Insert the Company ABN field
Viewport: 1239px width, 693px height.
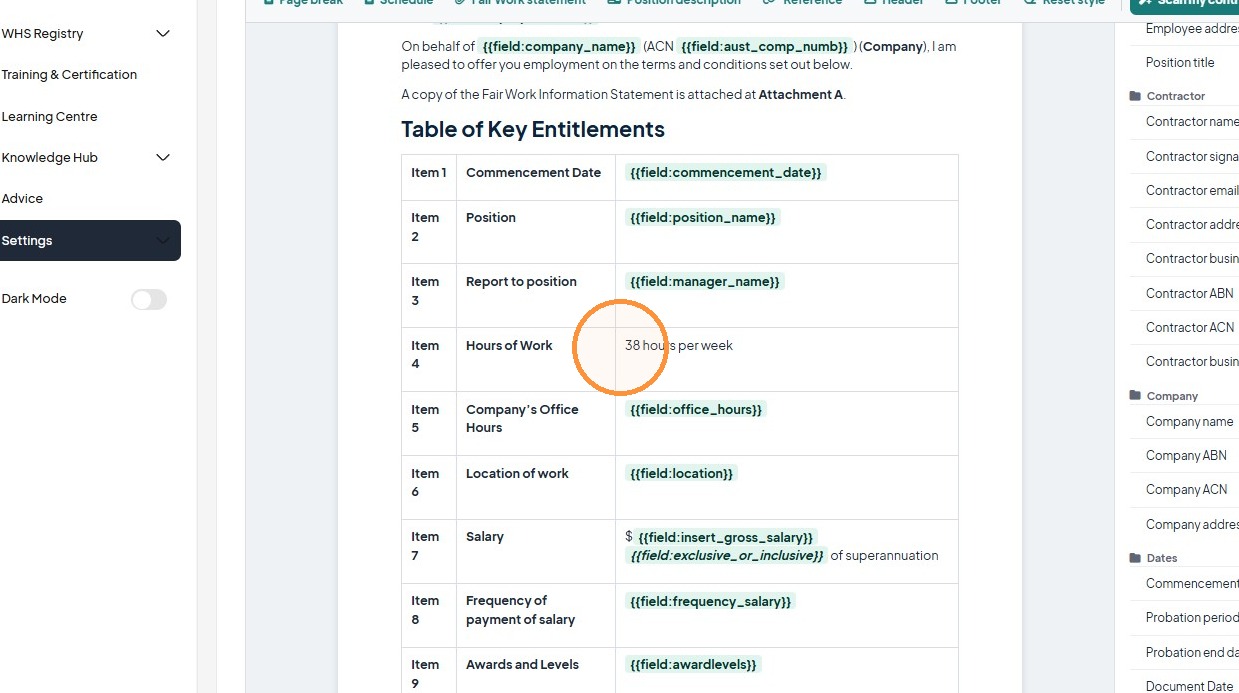pyautogui.click(x=1186, y=455)
